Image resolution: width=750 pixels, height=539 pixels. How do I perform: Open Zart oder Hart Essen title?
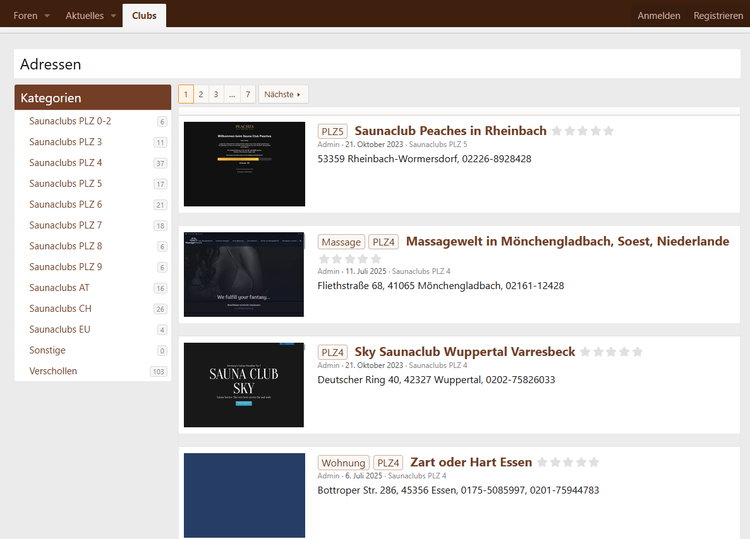tap(471, 462)
